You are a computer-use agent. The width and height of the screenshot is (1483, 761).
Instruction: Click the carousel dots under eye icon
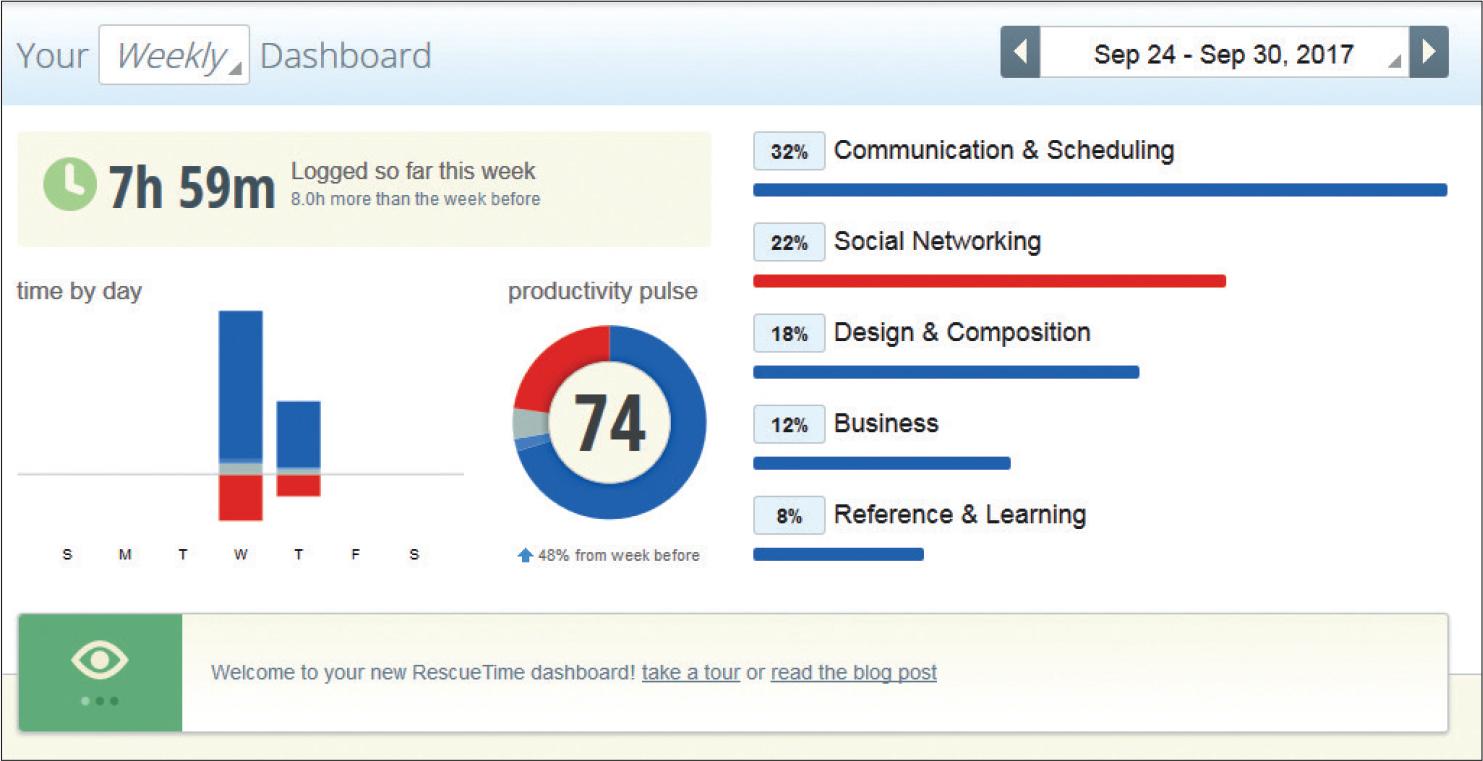(x=99, y=701)
